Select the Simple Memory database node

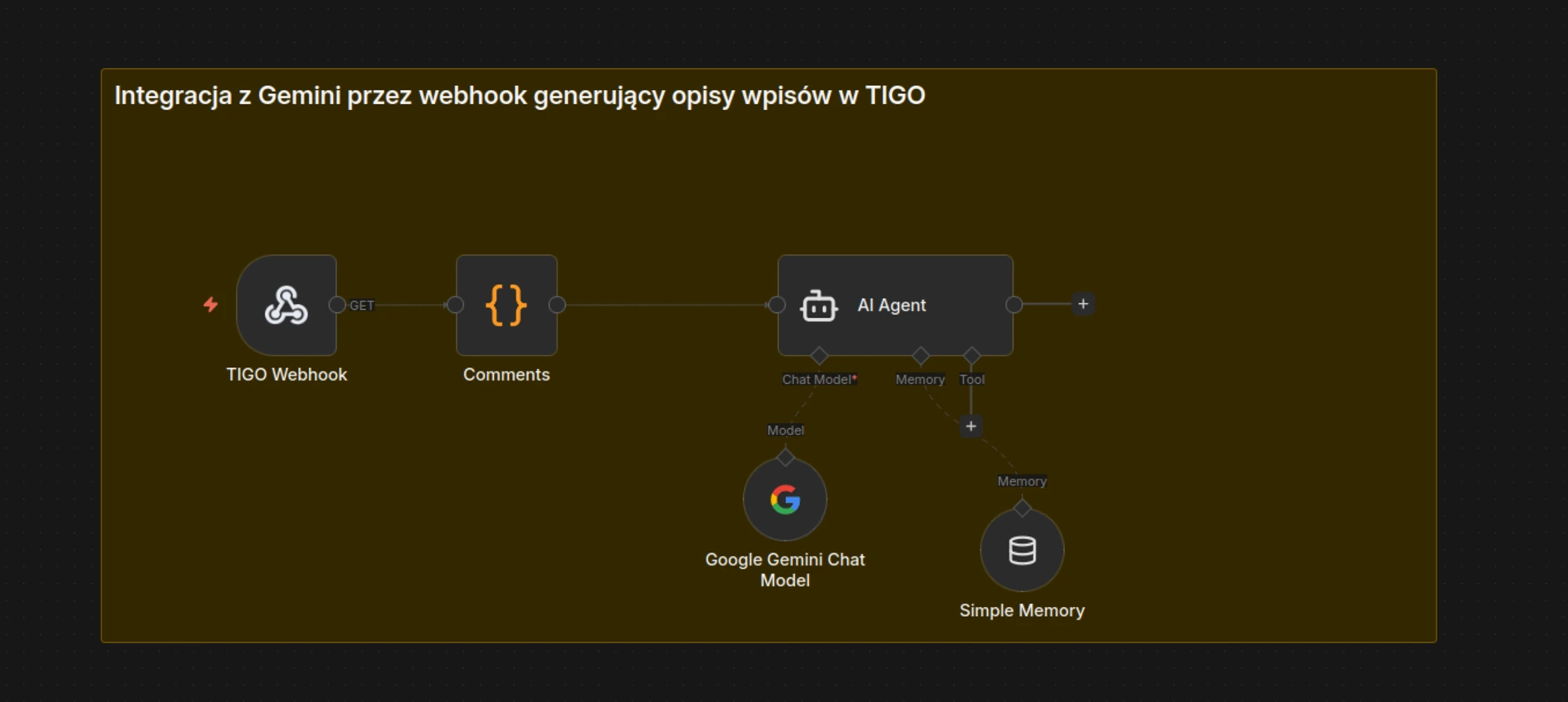point(1022,550)
